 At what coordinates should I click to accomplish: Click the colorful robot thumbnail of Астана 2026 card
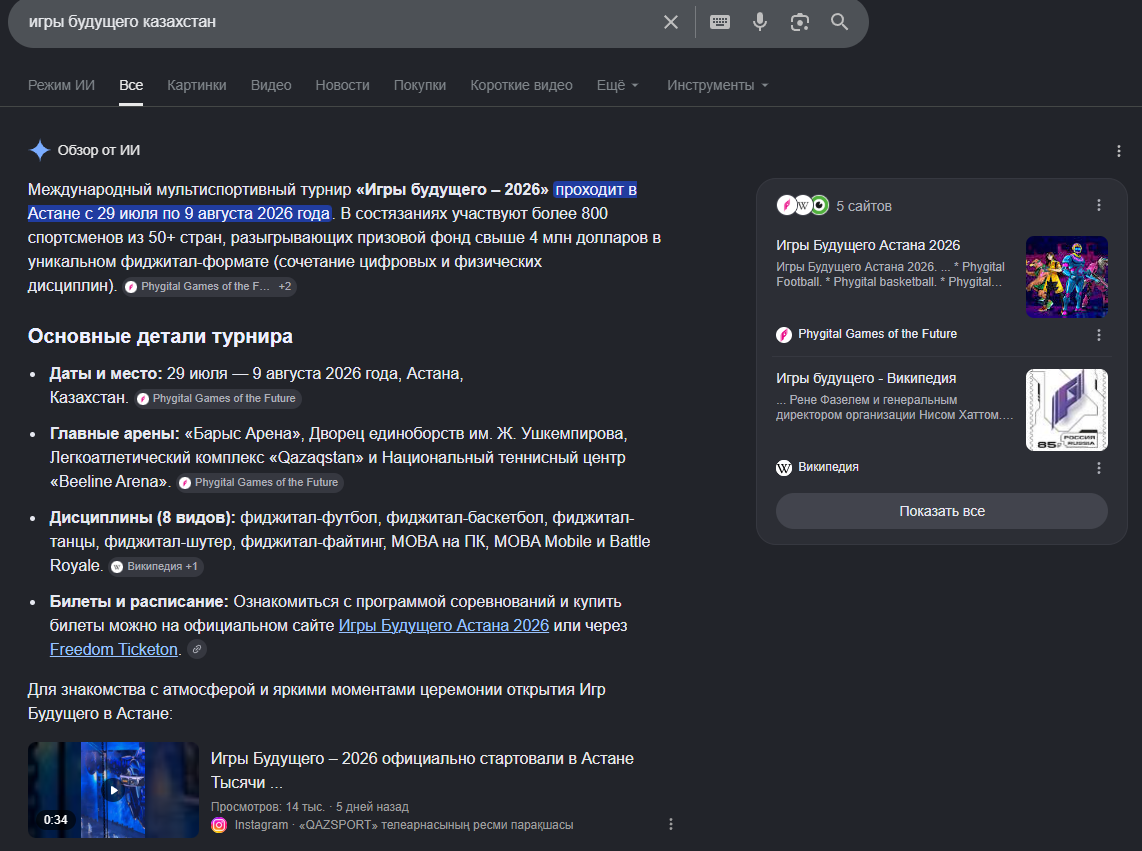1067,277
